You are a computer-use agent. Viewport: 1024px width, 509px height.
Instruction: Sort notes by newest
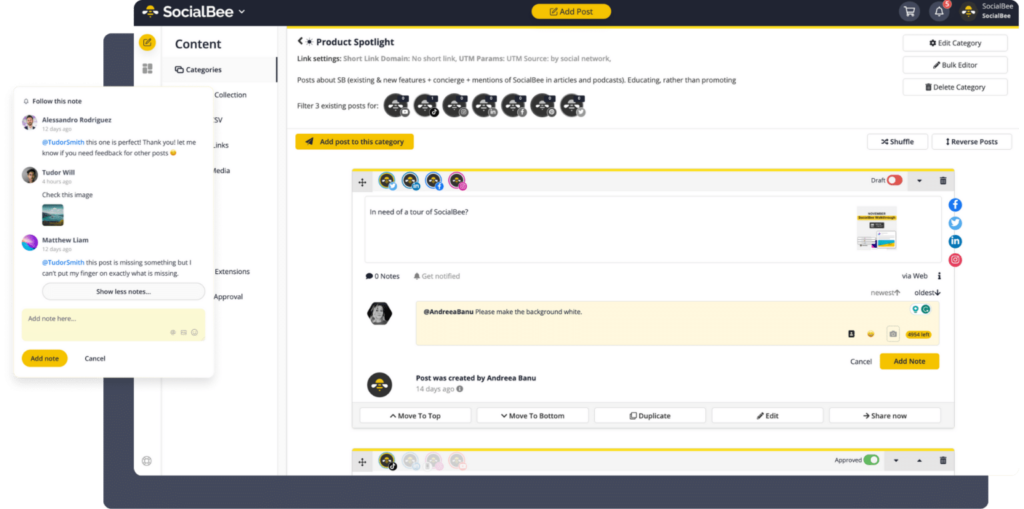pos(886,293)
